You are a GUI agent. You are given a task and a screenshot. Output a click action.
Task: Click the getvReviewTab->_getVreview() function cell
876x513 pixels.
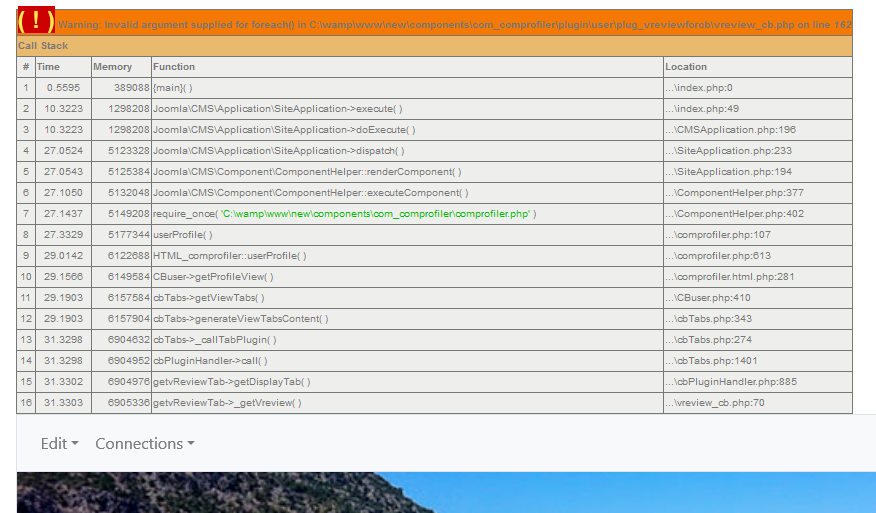click(227, 403)
